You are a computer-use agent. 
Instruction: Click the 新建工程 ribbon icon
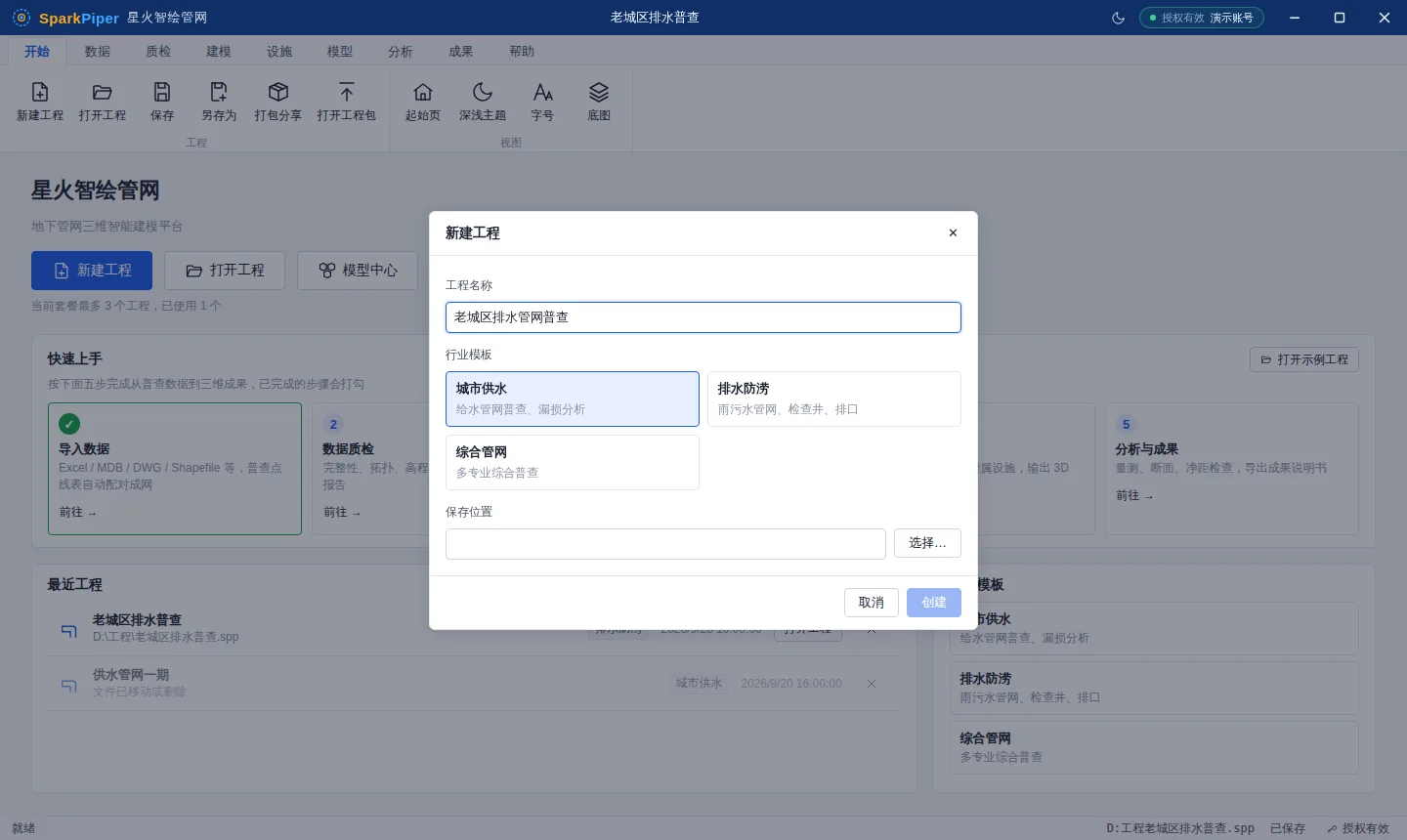40,92
